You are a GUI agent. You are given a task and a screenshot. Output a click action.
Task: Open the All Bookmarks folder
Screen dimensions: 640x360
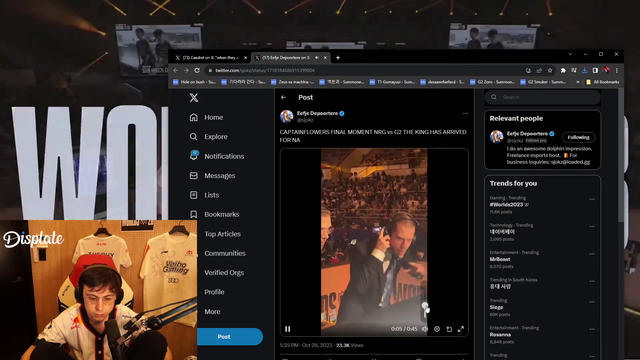[602, 82]
